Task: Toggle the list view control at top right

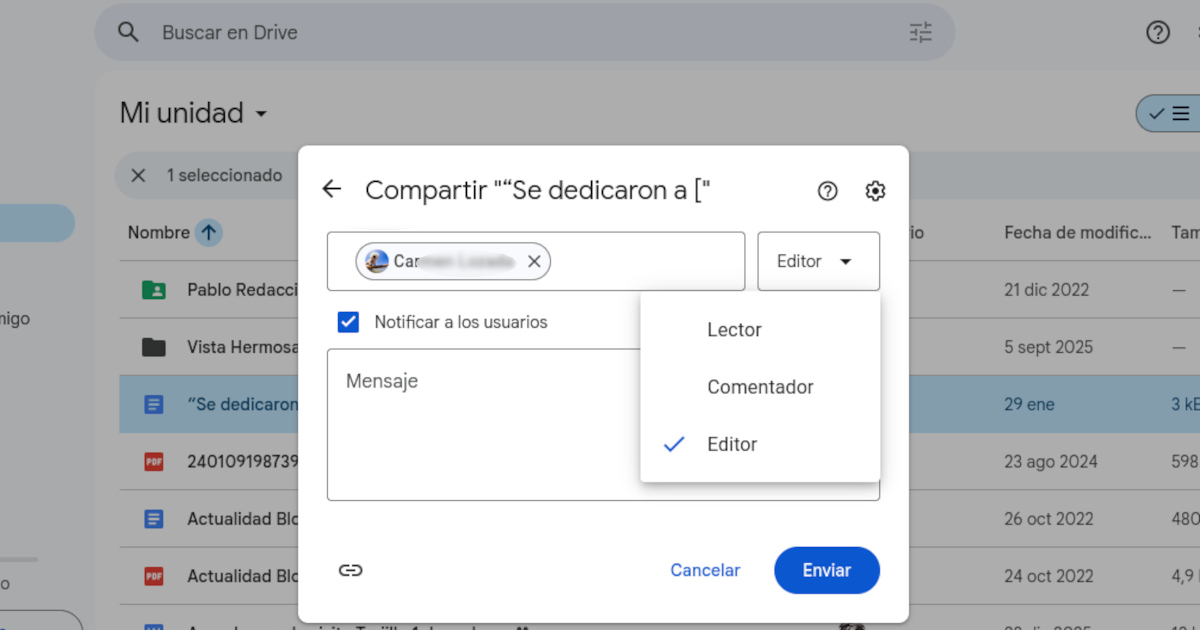Action: [1180, 113]
